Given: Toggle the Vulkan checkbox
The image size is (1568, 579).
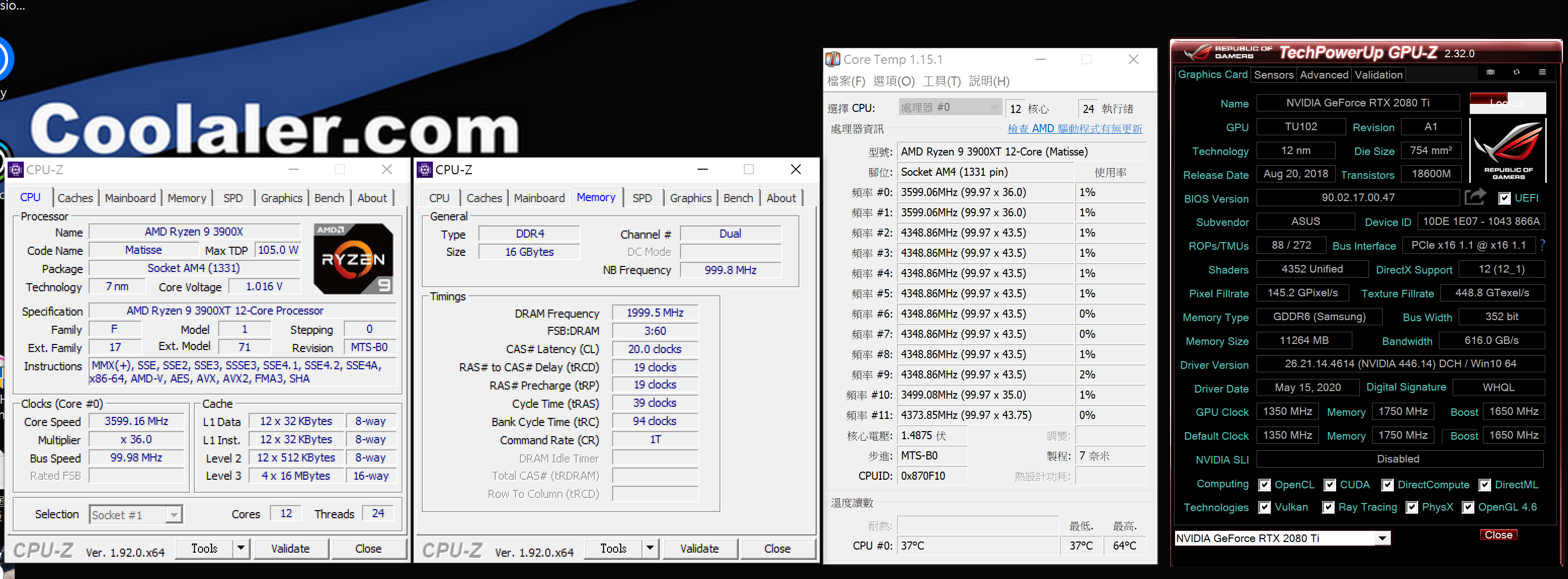Looking at the screenshot, I should tap(1264, 508).
